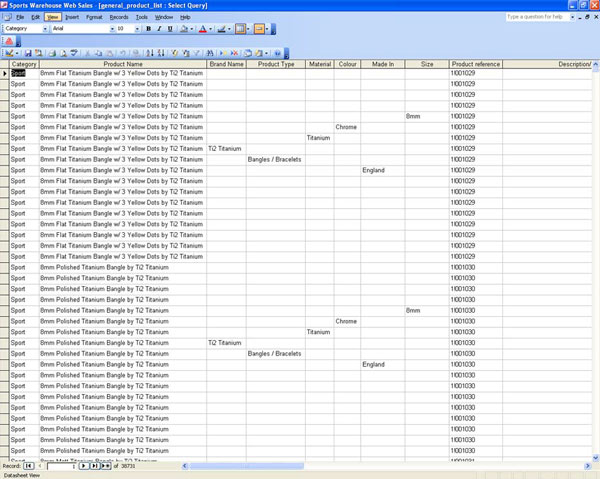Viewport: 600px width, 479px height.
Task: Click the Find binoculars icon
Action: coord(207,52)
